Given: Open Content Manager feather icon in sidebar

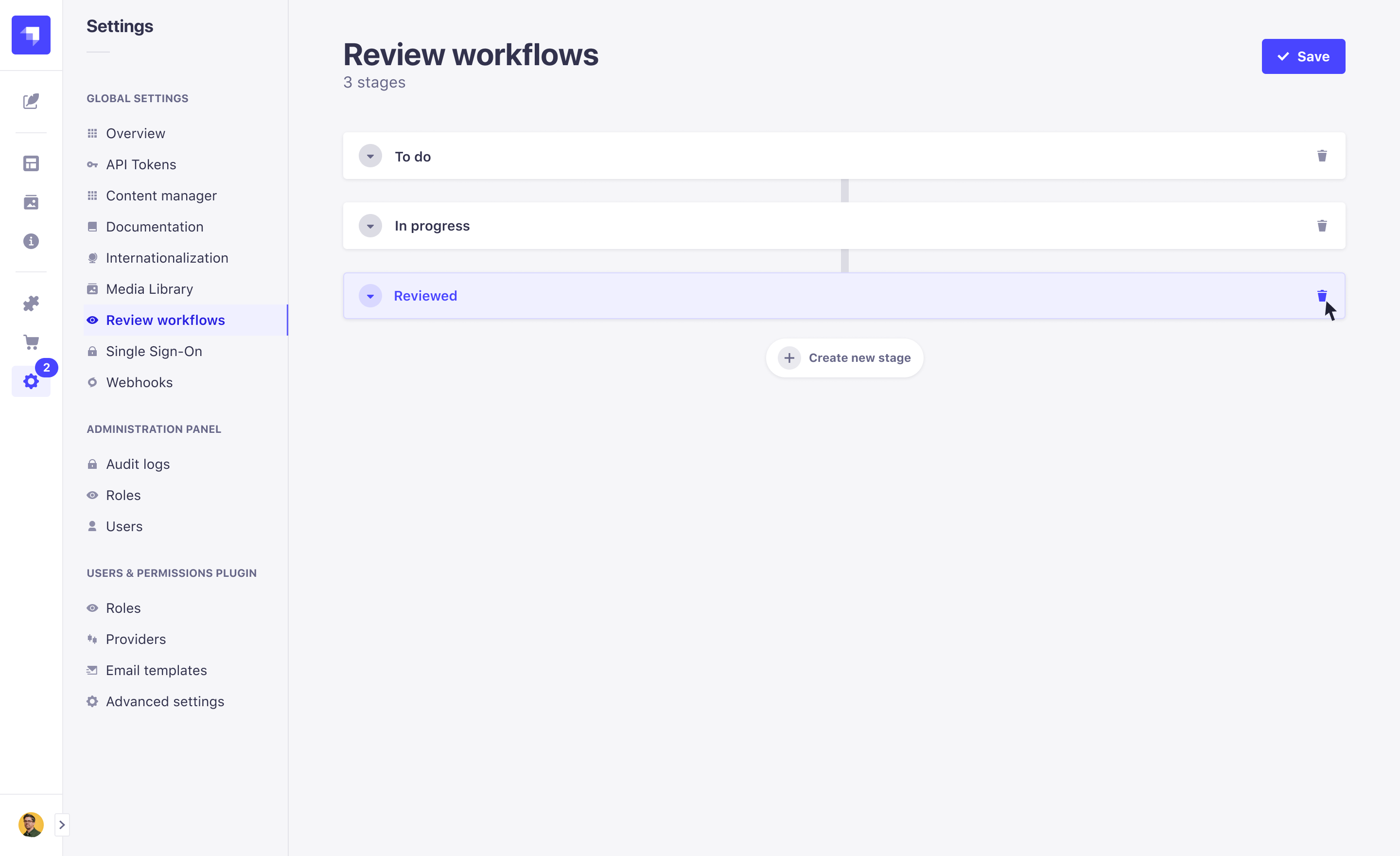Looking at the screenshot, I should [x=31, y=101].
